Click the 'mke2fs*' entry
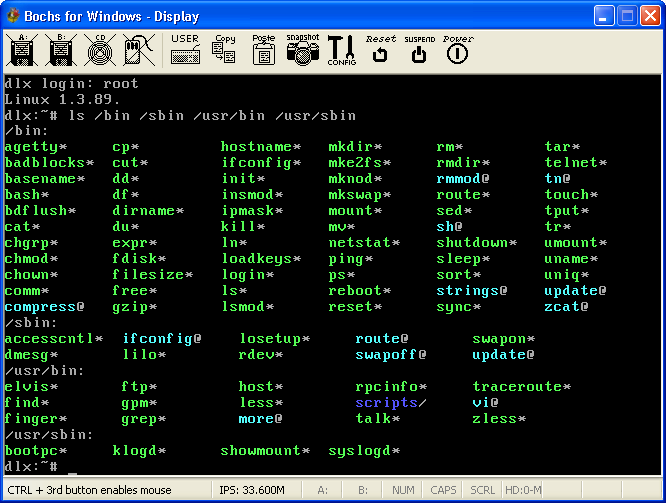The image size is (666, 503). pos(360,163)
